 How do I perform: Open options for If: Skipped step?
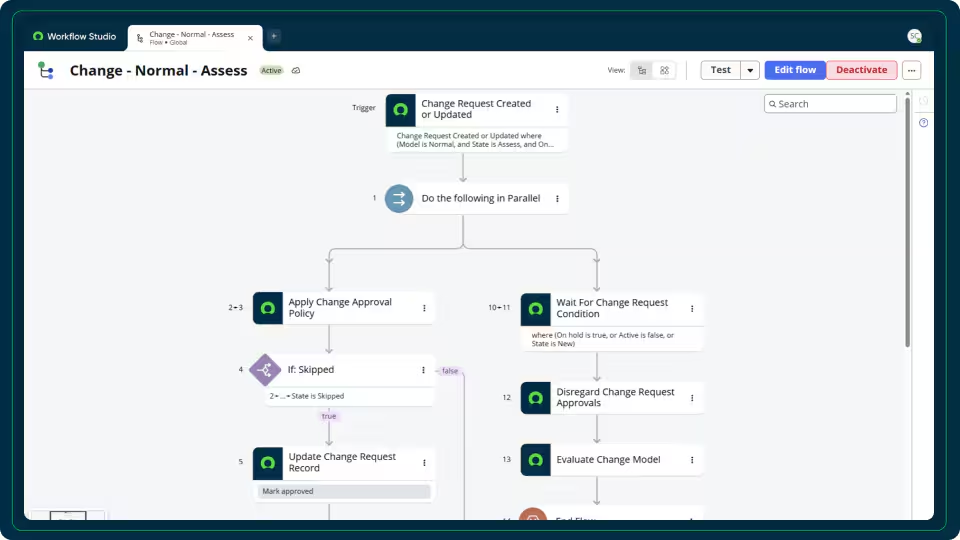(x=423, y=370)
